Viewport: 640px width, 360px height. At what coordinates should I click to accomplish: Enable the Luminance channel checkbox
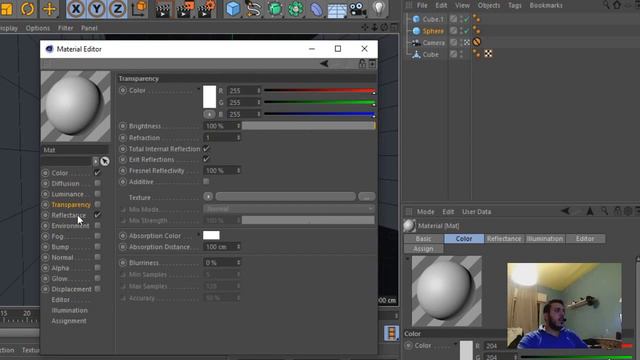(x=98, y=194)
